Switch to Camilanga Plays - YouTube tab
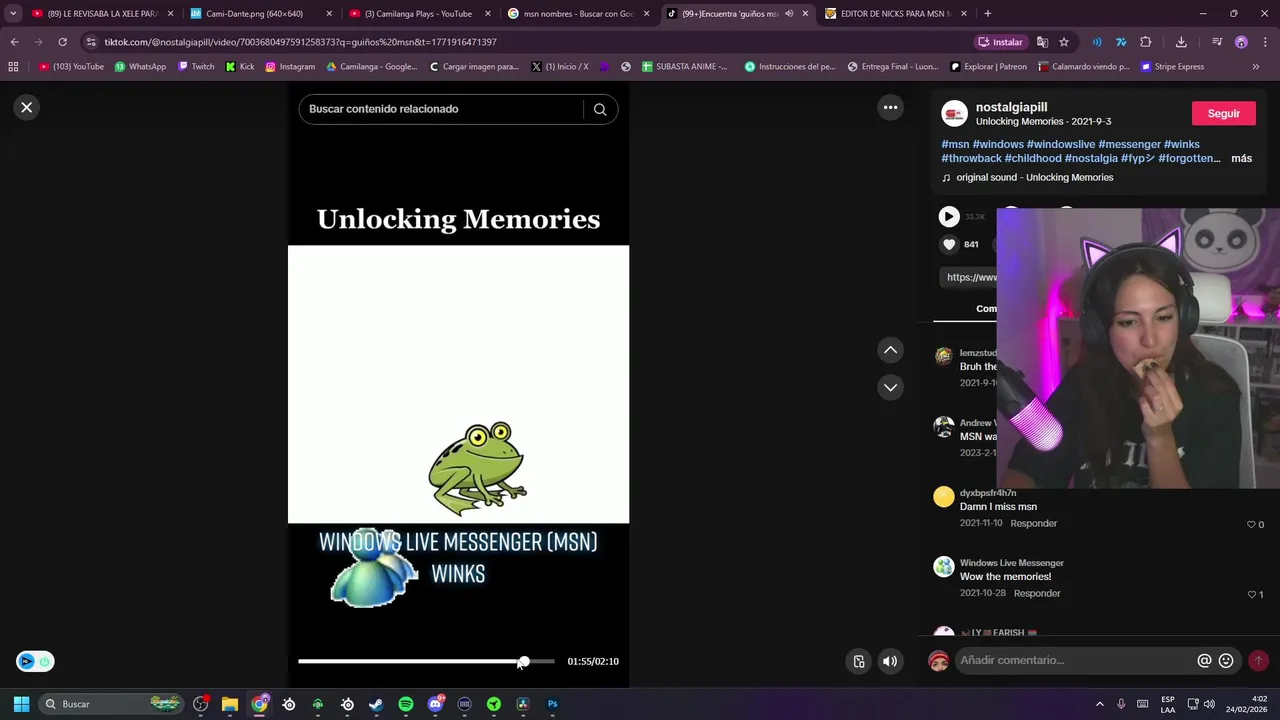The height and width of the screenshot is (720, 1280). pyautogui.click(x=419, y=14)
